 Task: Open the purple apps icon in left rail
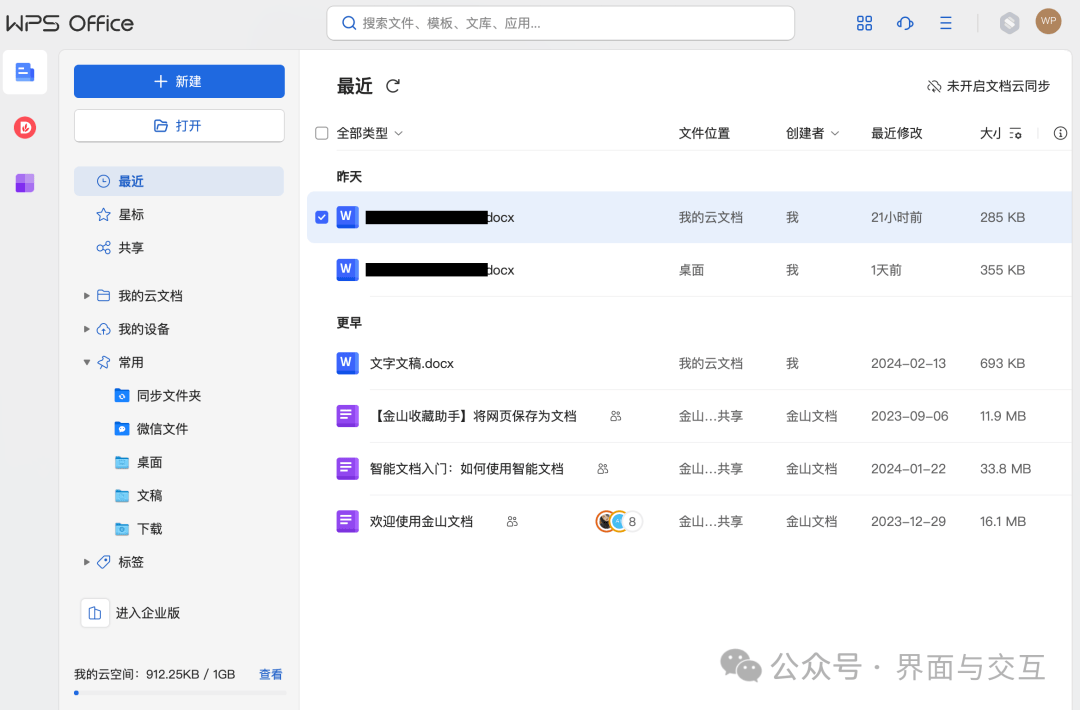[24, 183]
